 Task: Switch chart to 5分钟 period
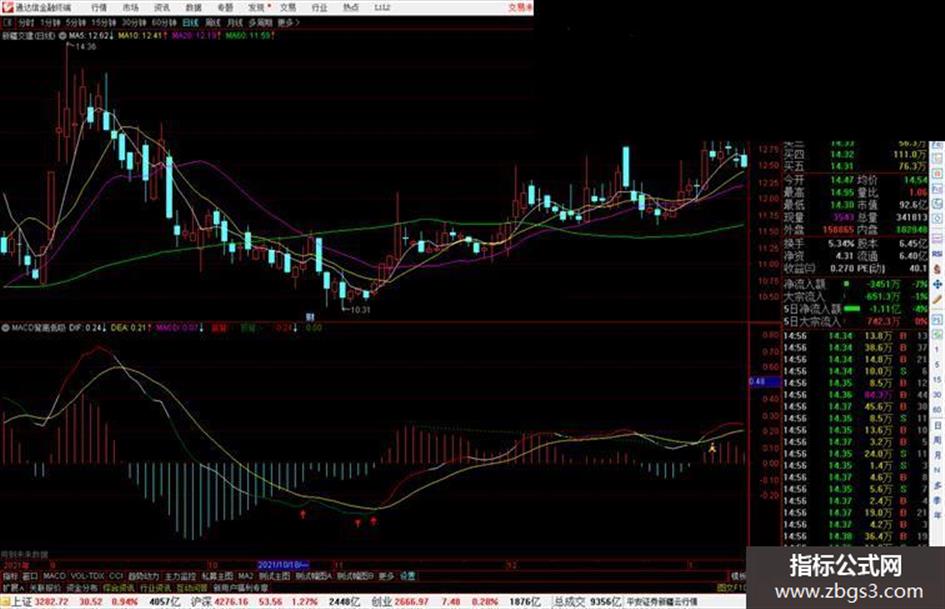click(x=76, y=23)
